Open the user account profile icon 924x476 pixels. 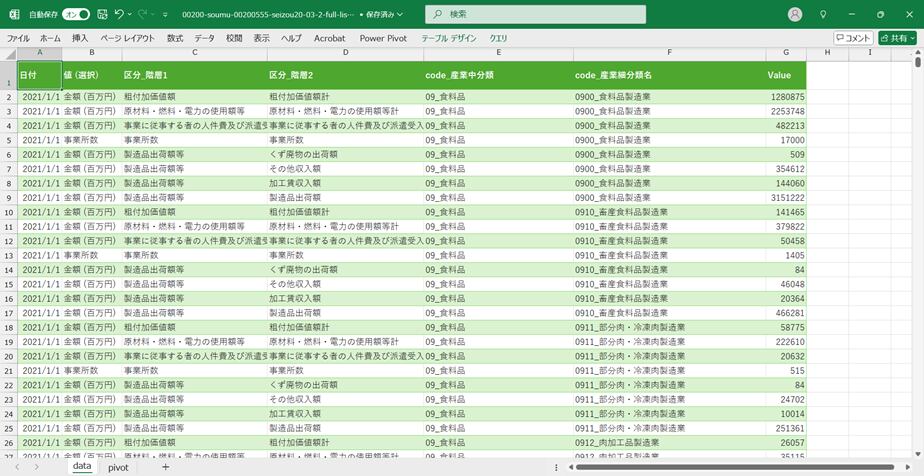[795, 15]
